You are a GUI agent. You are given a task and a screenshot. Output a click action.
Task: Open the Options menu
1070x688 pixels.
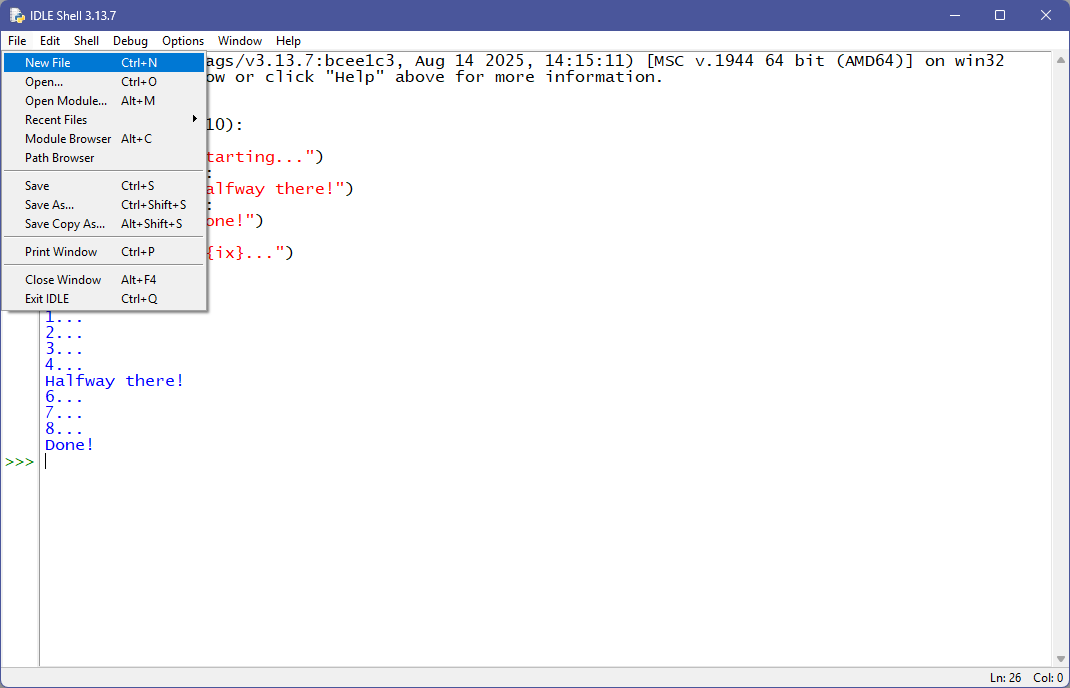pos(183,41)
